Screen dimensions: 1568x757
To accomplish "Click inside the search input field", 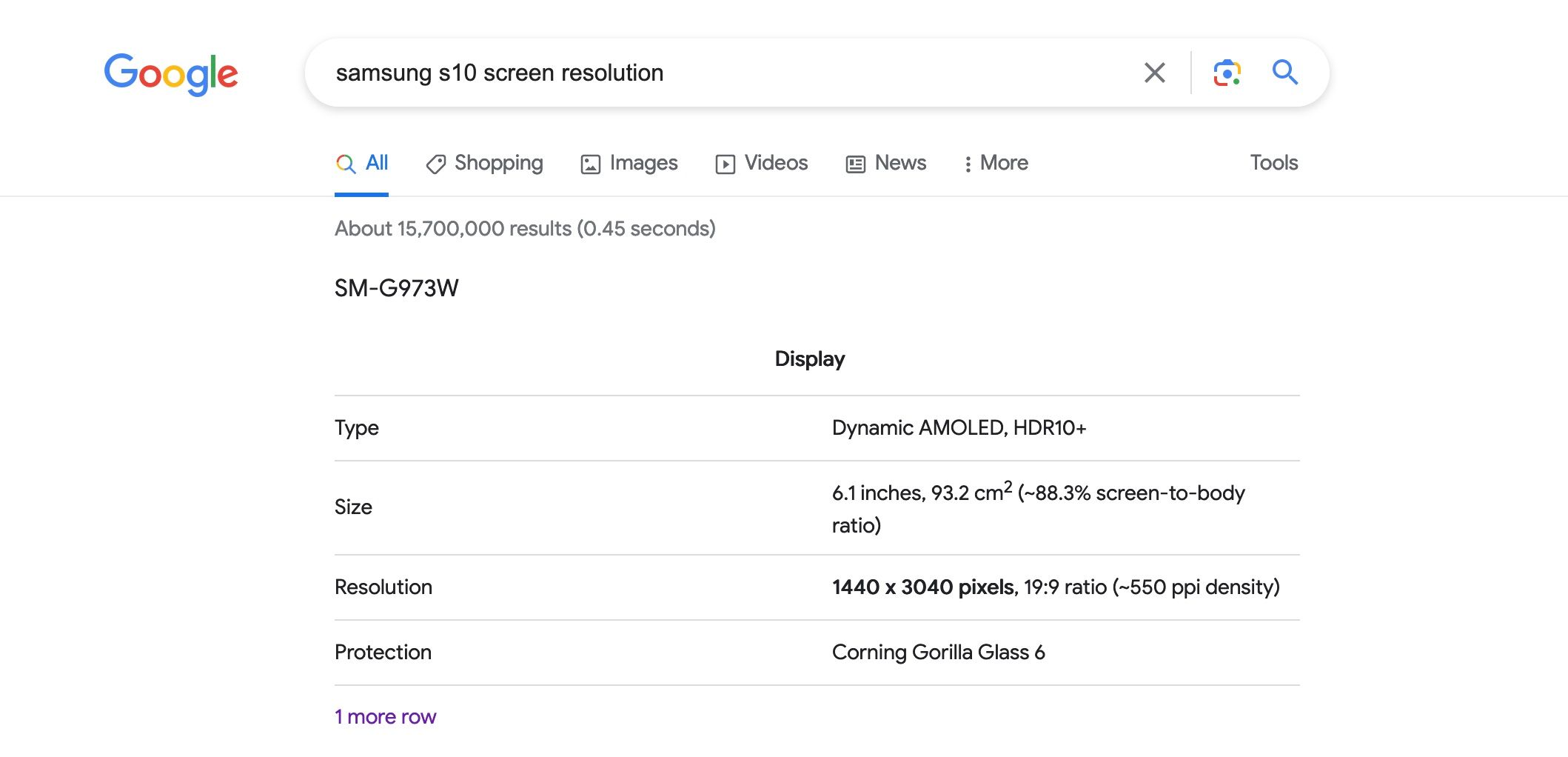I will click(x=666, y=73).
